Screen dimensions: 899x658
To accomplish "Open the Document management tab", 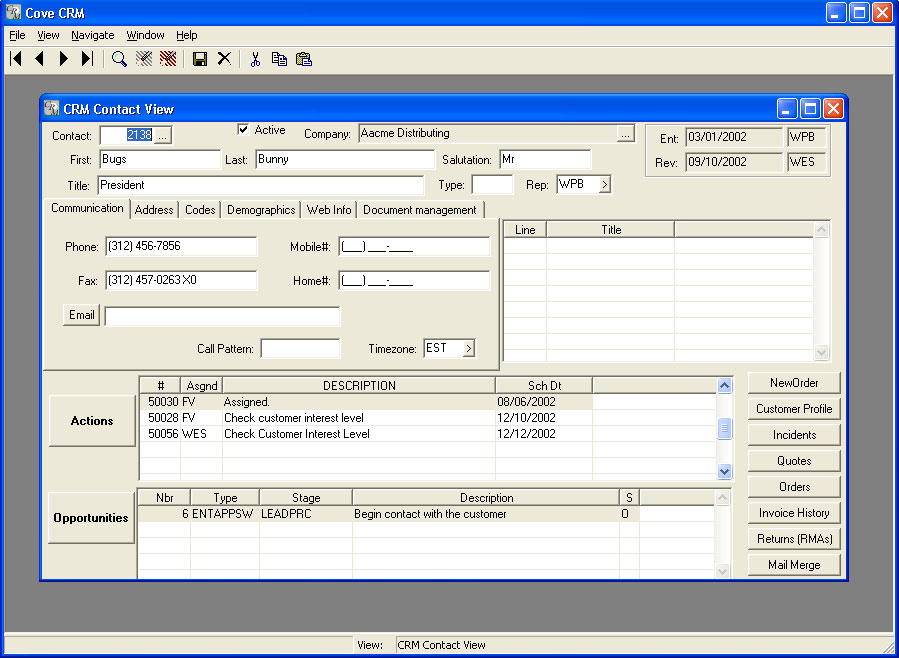I will 420,210.
